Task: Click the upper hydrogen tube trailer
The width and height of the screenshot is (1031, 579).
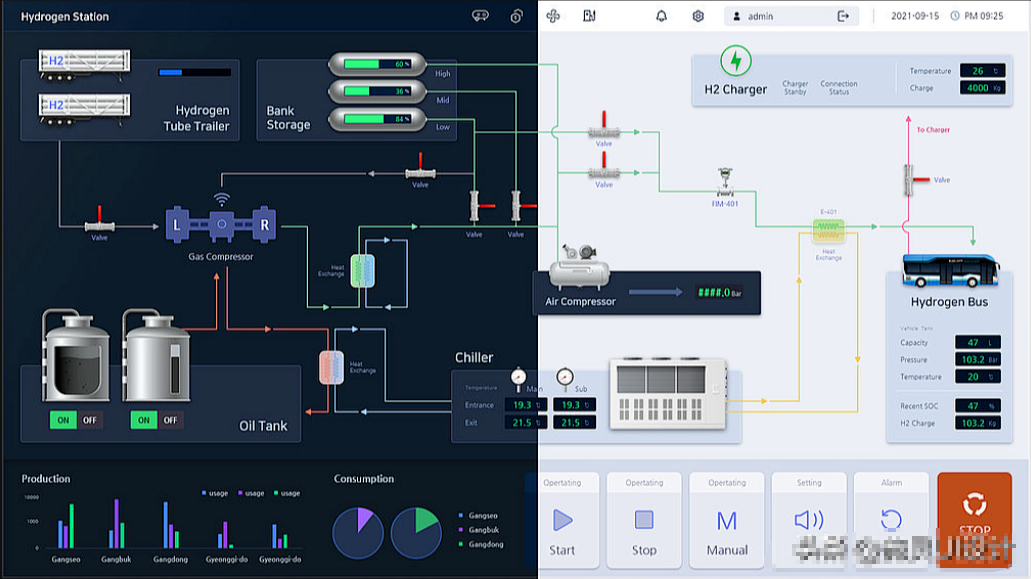Action: [84, 64]
